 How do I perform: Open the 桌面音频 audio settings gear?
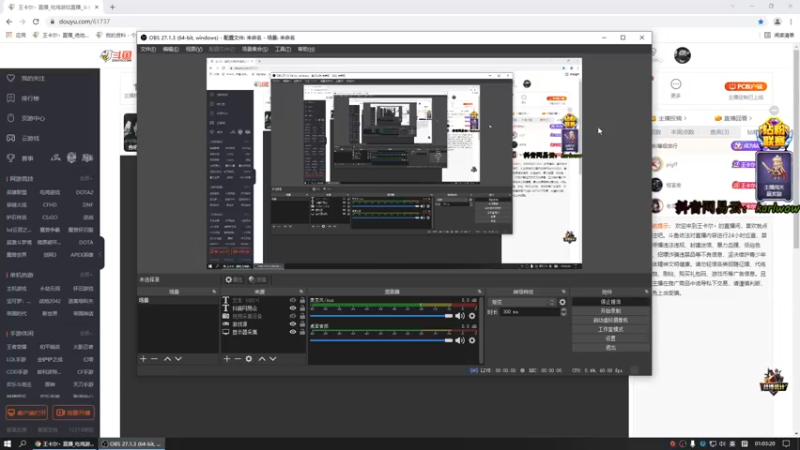tap(472, 340)
